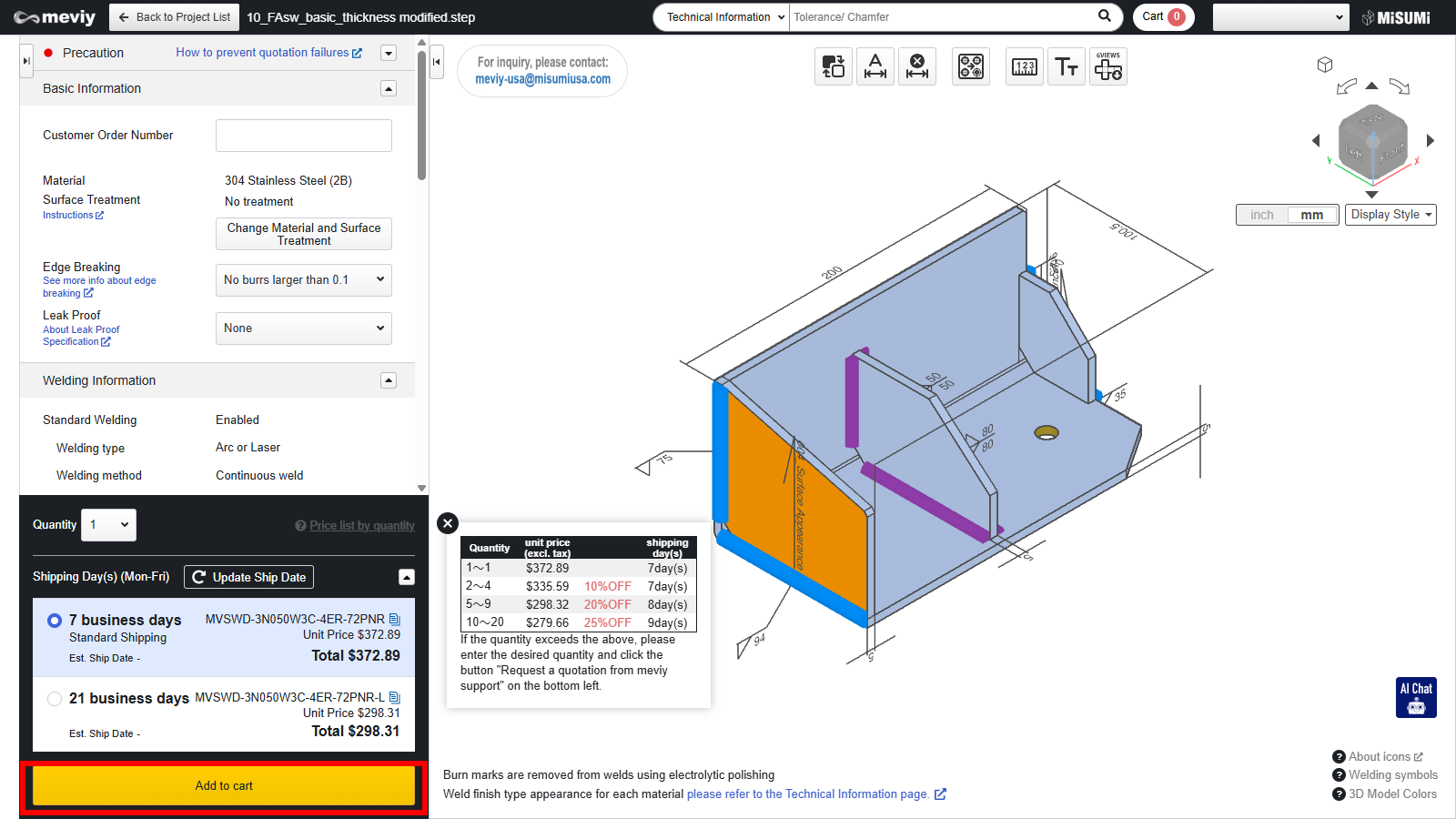Collapse the Welding Information section
This screenshot has width=1456, height=819.
pos(389,380)
